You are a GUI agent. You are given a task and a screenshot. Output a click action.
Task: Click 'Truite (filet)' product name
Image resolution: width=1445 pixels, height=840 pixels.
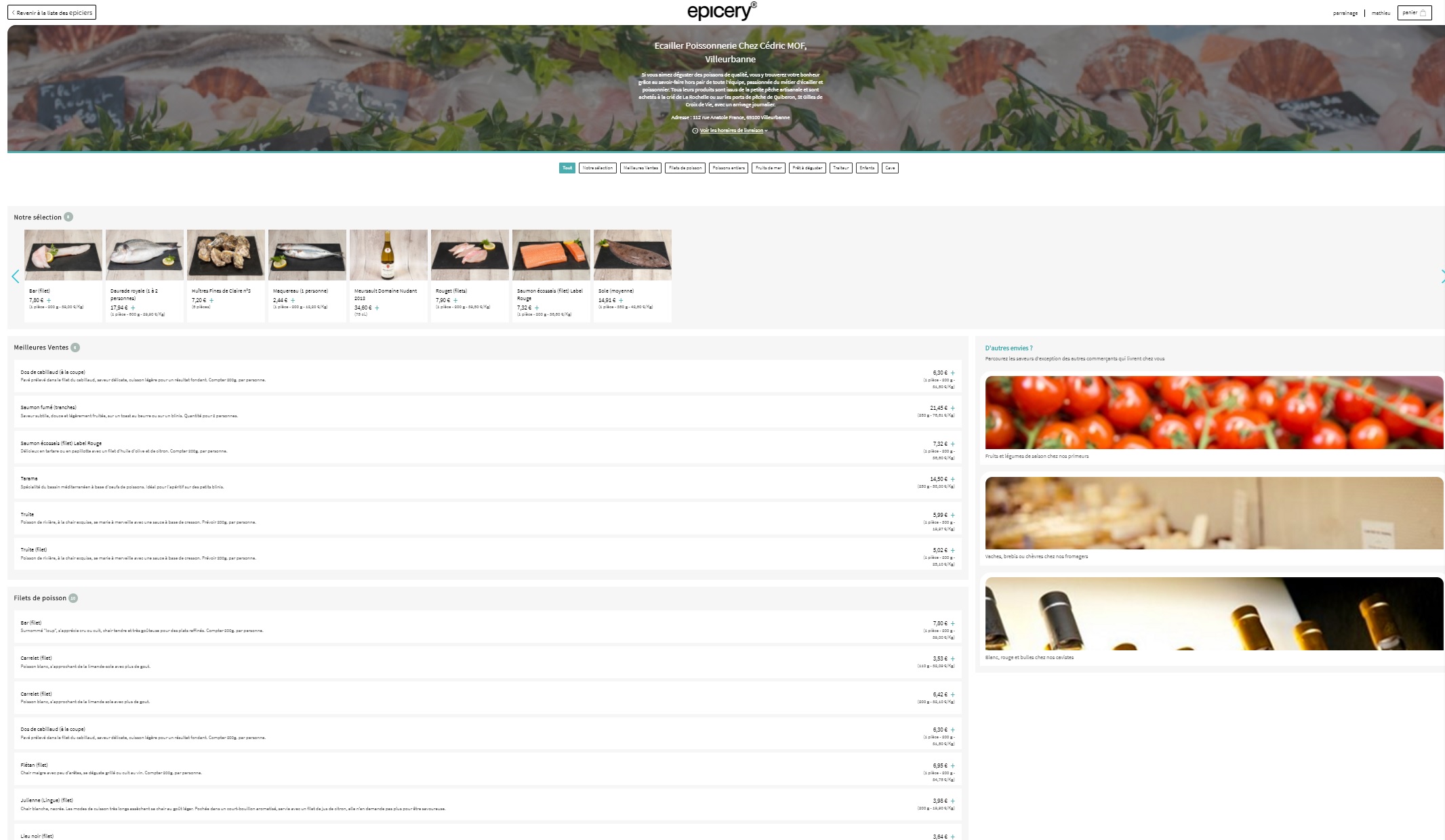coord(34,550)
